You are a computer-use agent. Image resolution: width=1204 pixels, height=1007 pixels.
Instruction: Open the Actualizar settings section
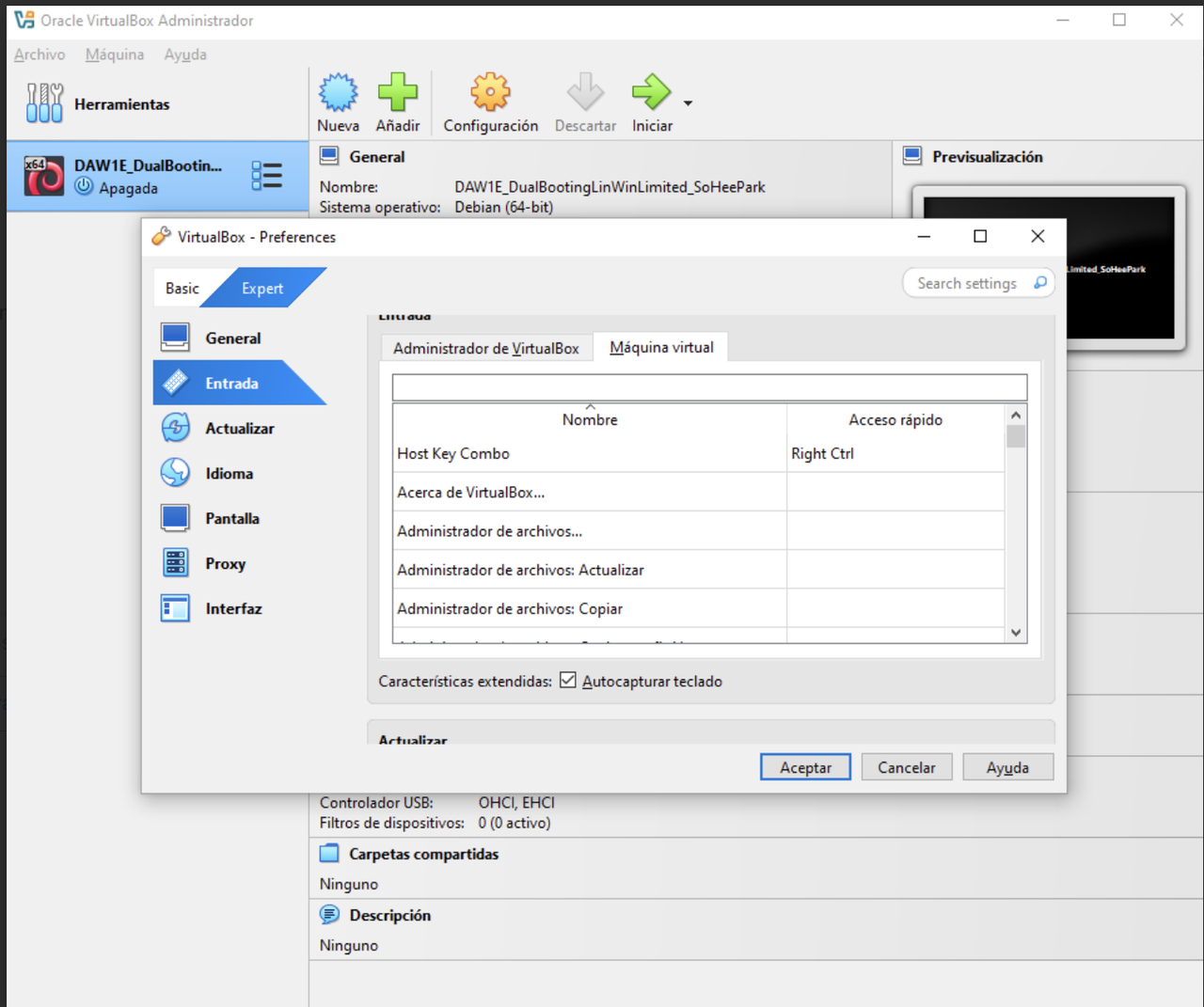click(x=239, y=428)
